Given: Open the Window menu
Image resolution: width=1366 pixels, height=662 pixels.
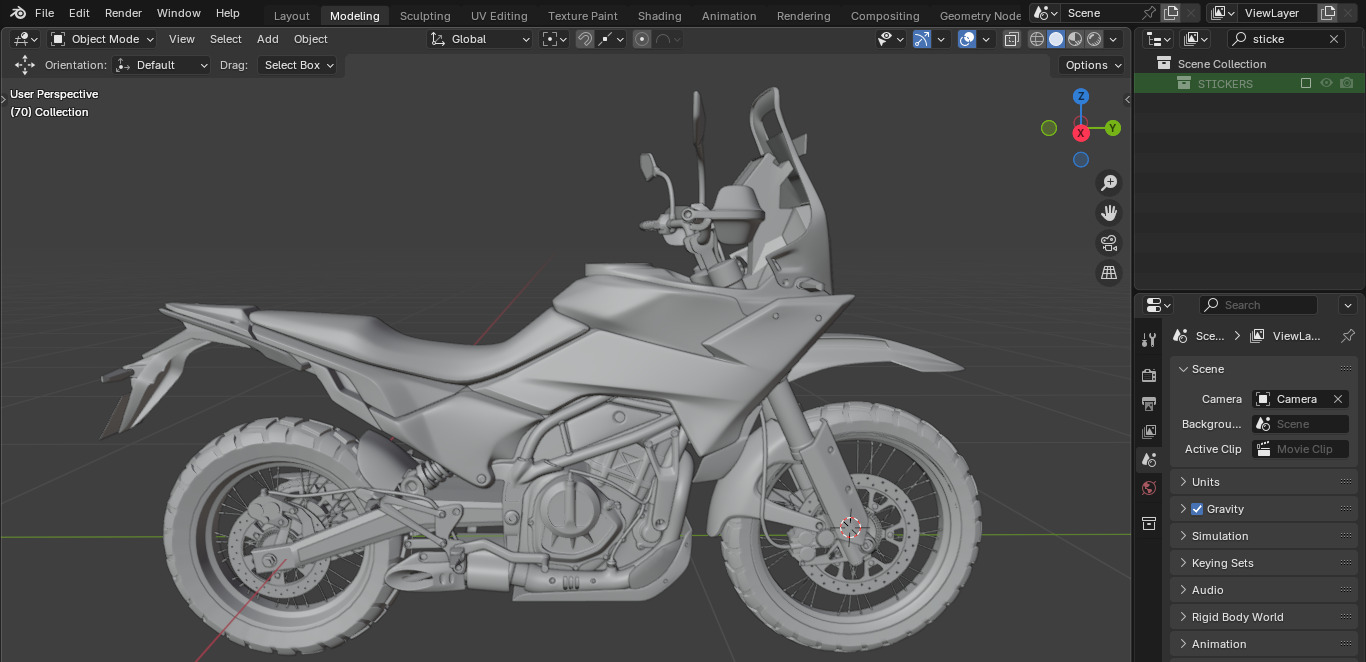Looking at the screenshot, I should [x=179, y=13].
